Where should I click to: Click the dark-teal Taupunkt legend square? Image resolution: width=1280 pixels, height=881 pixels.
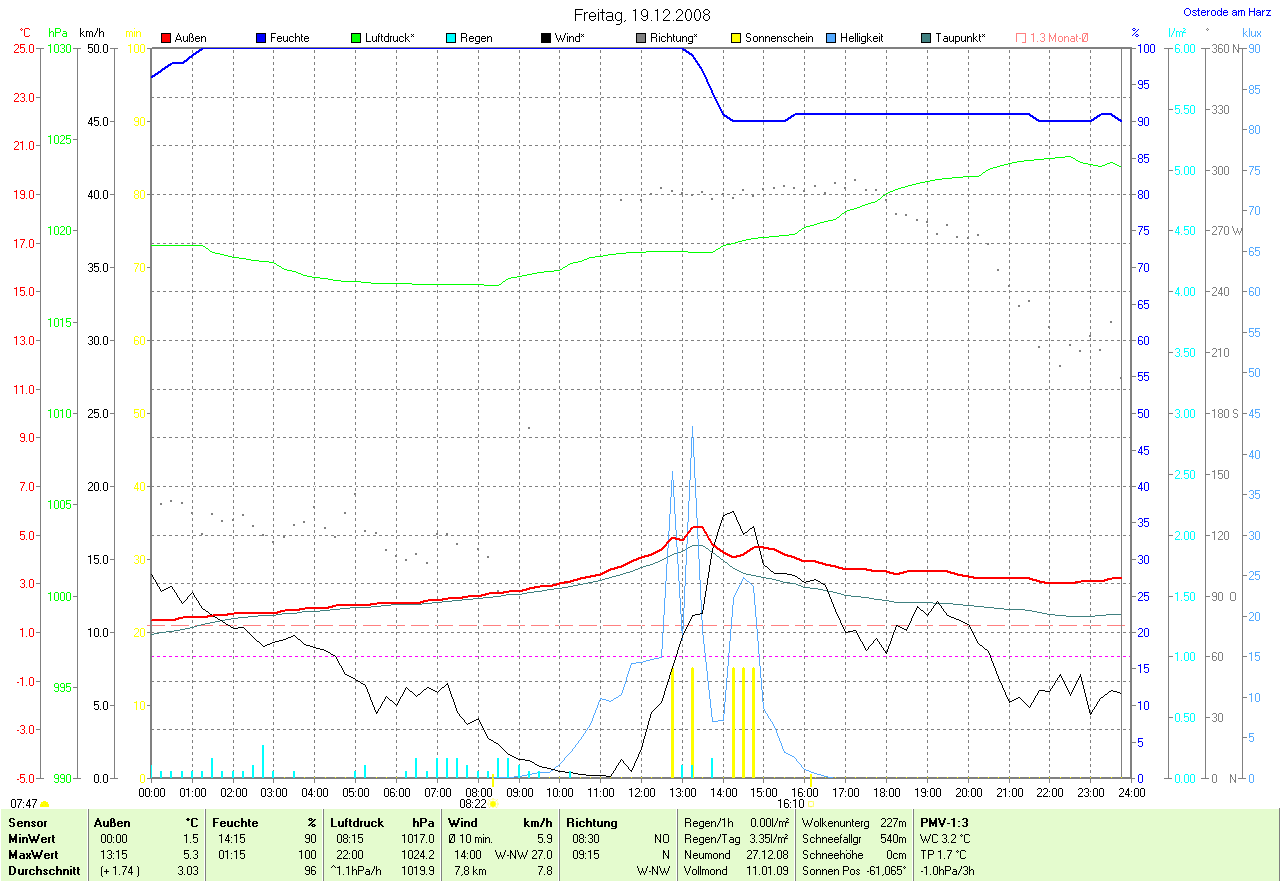pos(926,38)
